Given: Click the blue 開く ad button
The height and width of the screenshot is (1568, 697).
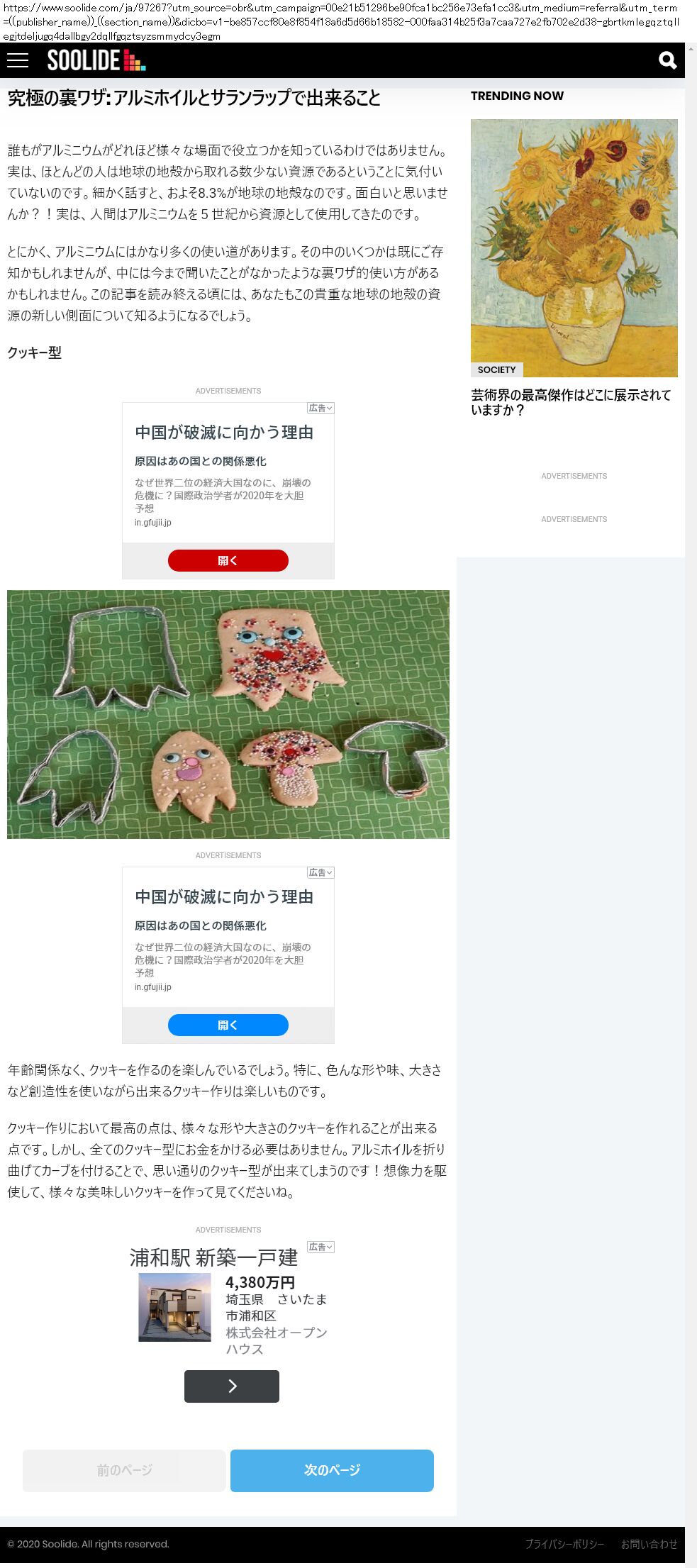Looking at the screenshot, I should coord(228,1025).
